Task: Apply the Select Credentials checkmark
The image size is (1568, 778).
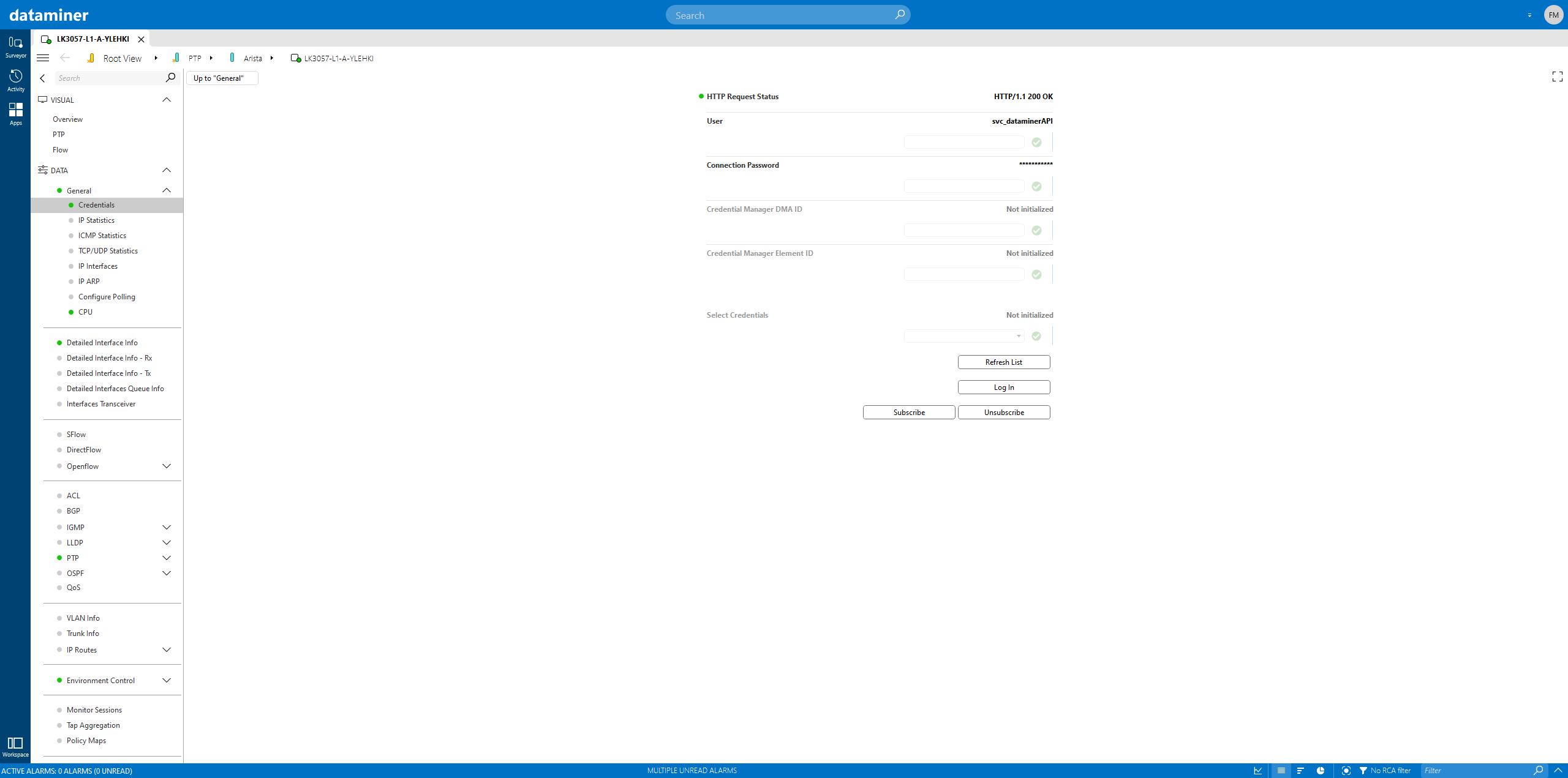Action: 1036,336
